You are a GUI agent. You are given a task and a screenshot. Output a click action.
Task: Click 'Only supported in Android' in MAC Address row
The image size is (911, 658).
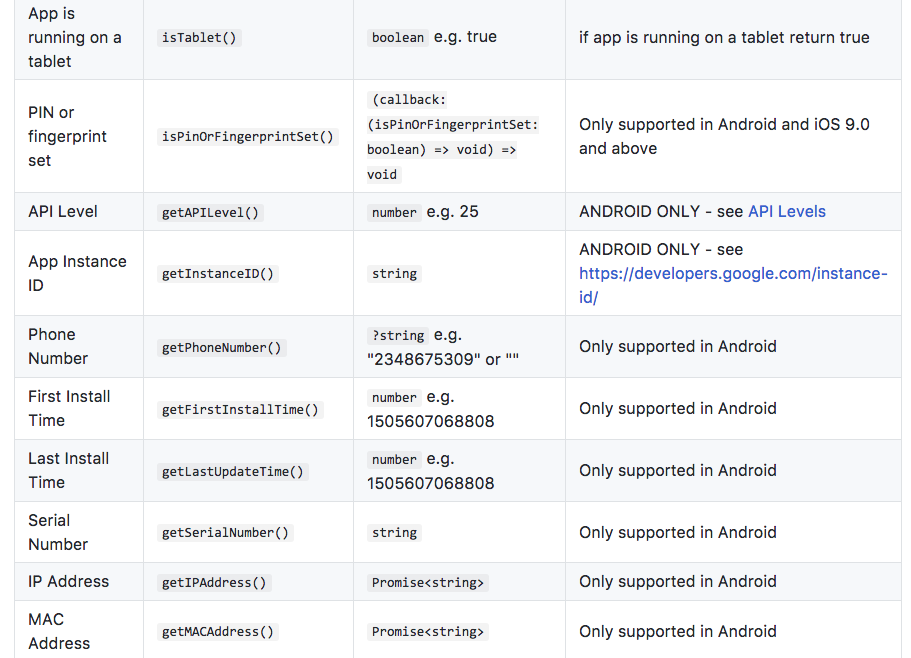click(677, 631)
